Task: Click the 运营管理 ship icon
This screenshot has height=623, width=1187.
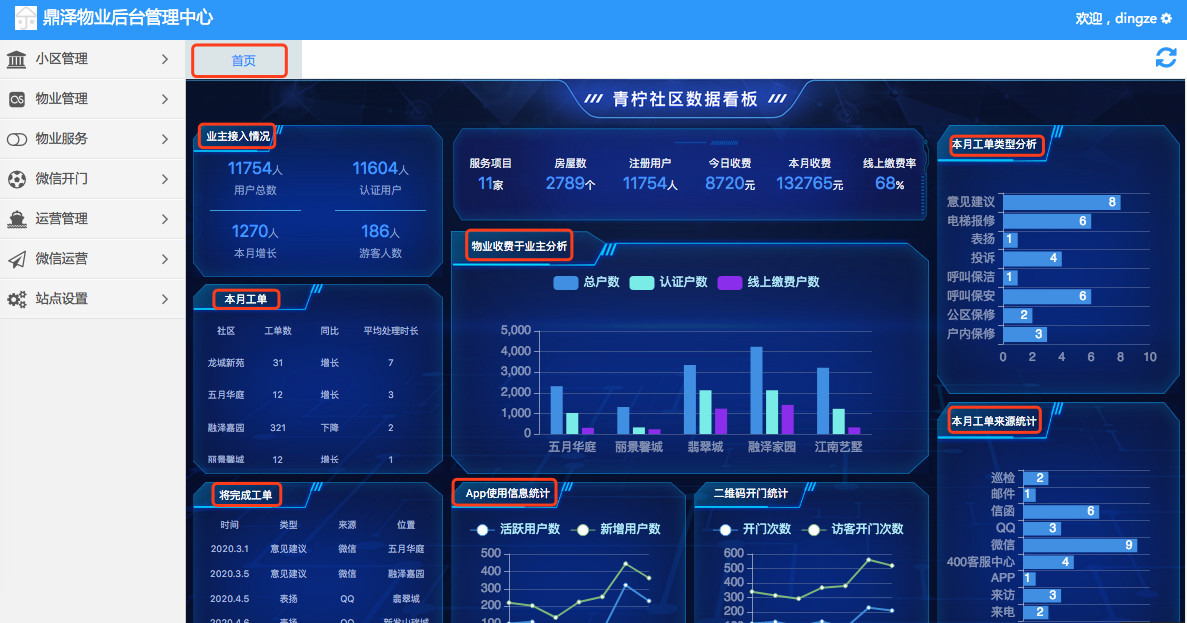Action: tap(17, 220)
